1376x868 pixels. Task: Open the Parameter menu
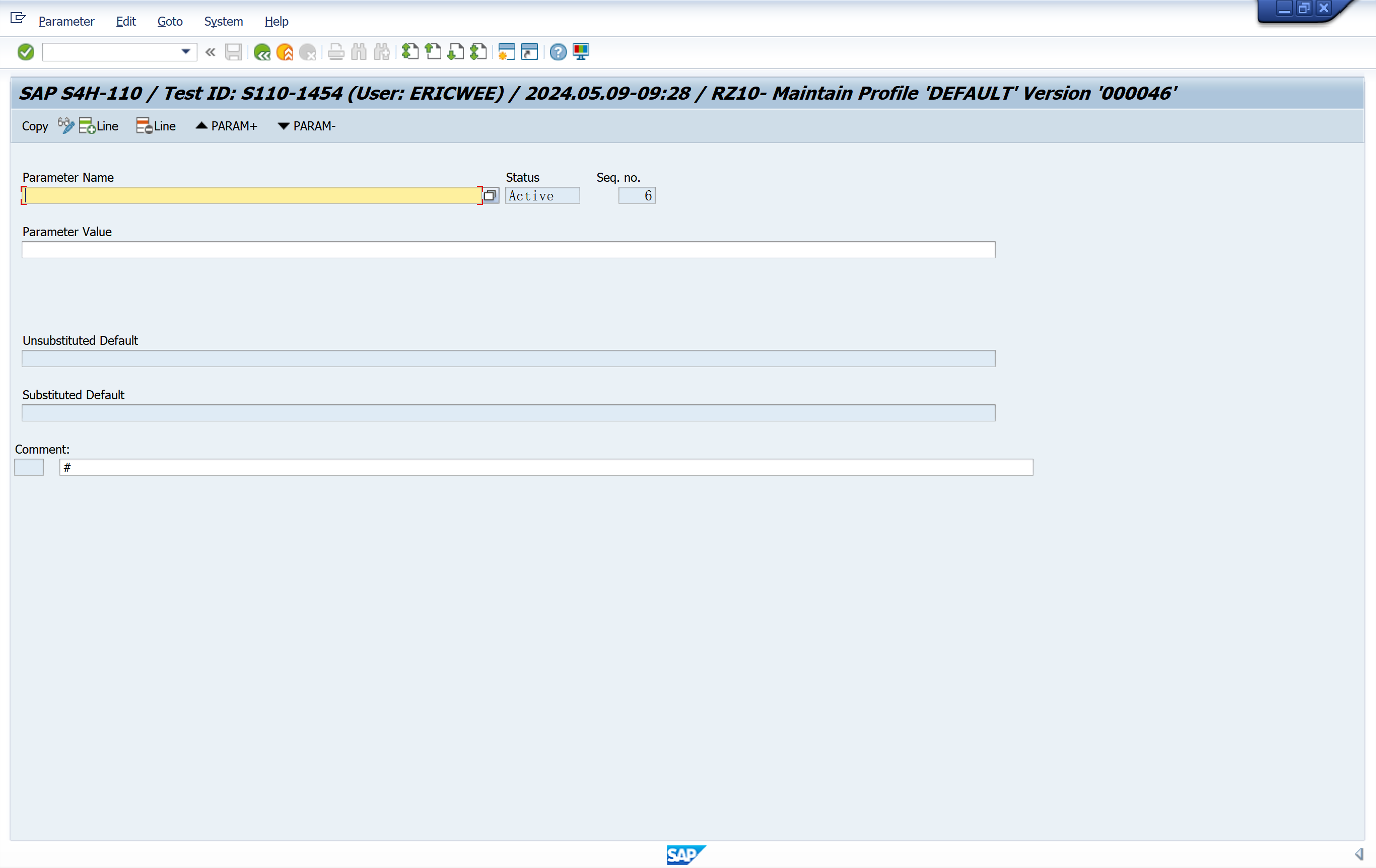(x=66, y=21)
